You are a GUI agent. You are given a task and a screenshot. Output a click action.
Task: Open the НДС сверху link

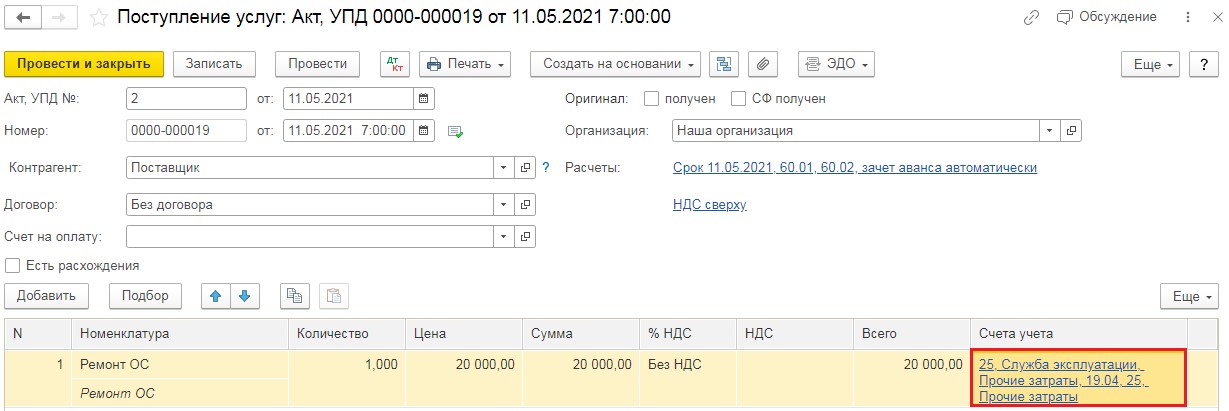[710, 205]
